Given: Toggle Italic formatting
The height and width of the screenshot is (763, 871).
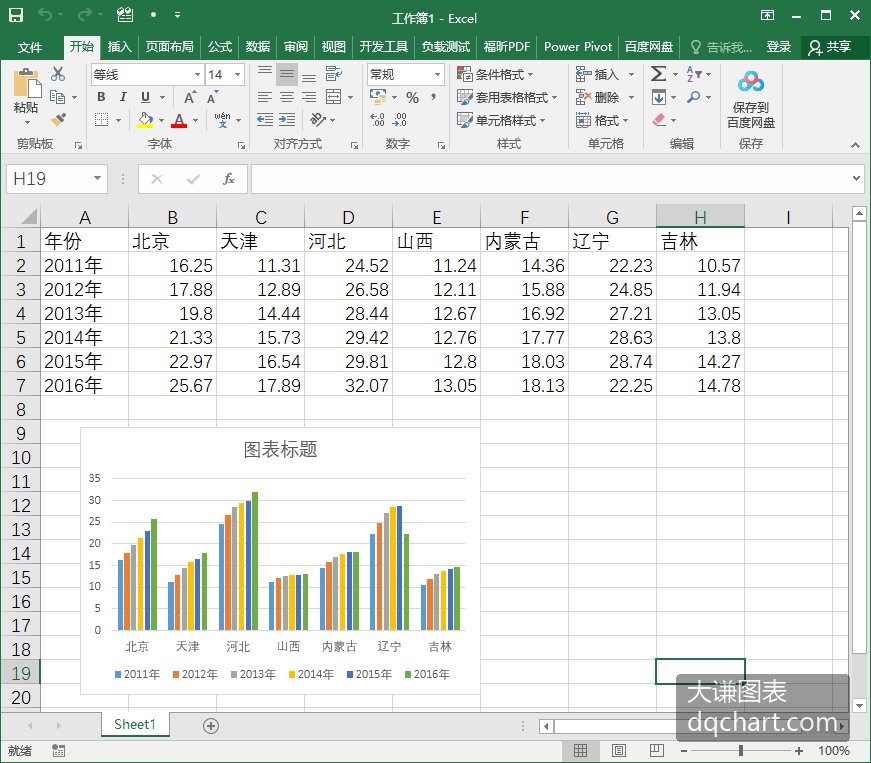Looking at the screenshot, I should coord(123,97).
